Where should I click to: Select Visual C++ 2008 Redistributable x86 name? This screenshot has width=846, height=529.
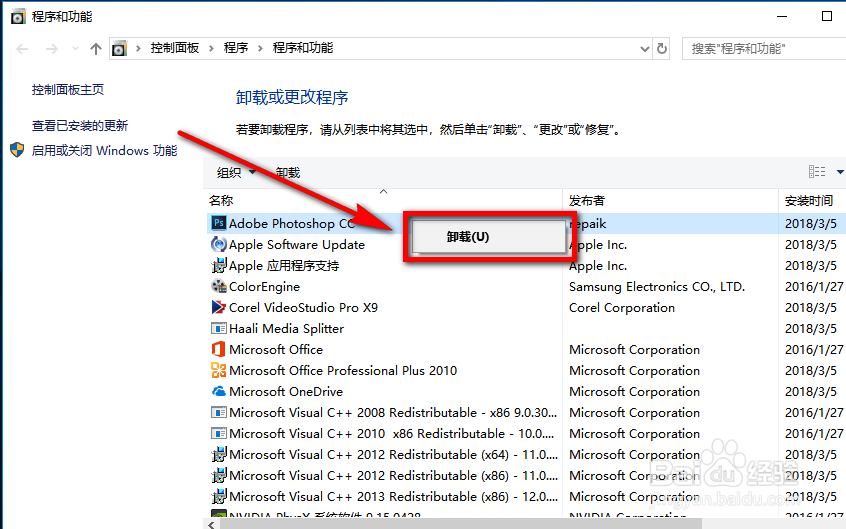pos(393,412)
